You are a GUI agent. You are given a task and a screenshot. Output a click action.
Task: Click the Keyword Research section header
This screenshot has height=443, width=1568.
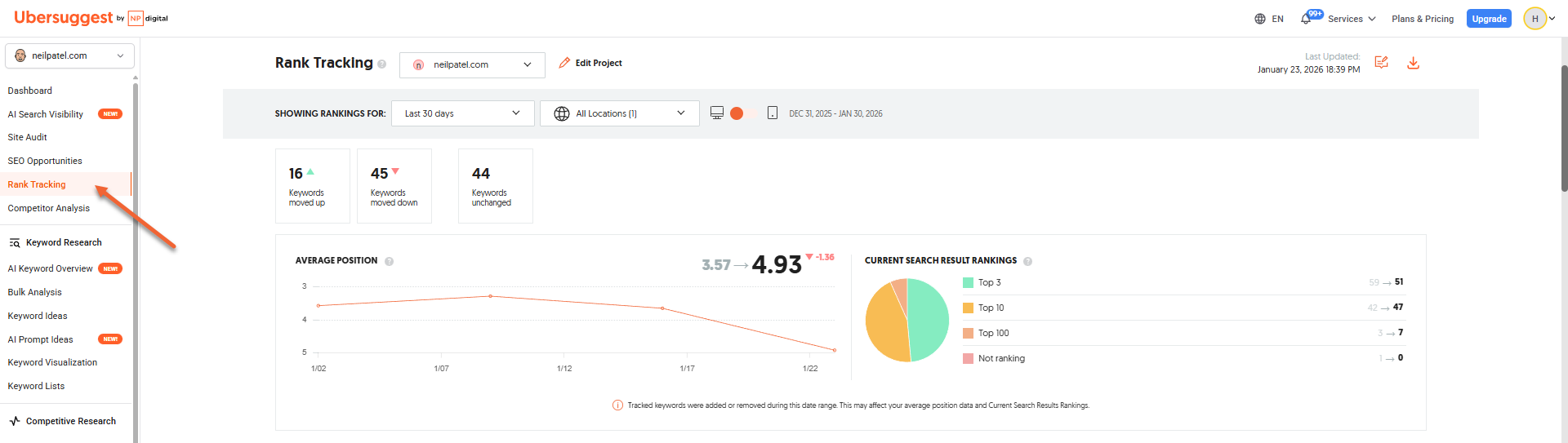[x=64, y=242]
